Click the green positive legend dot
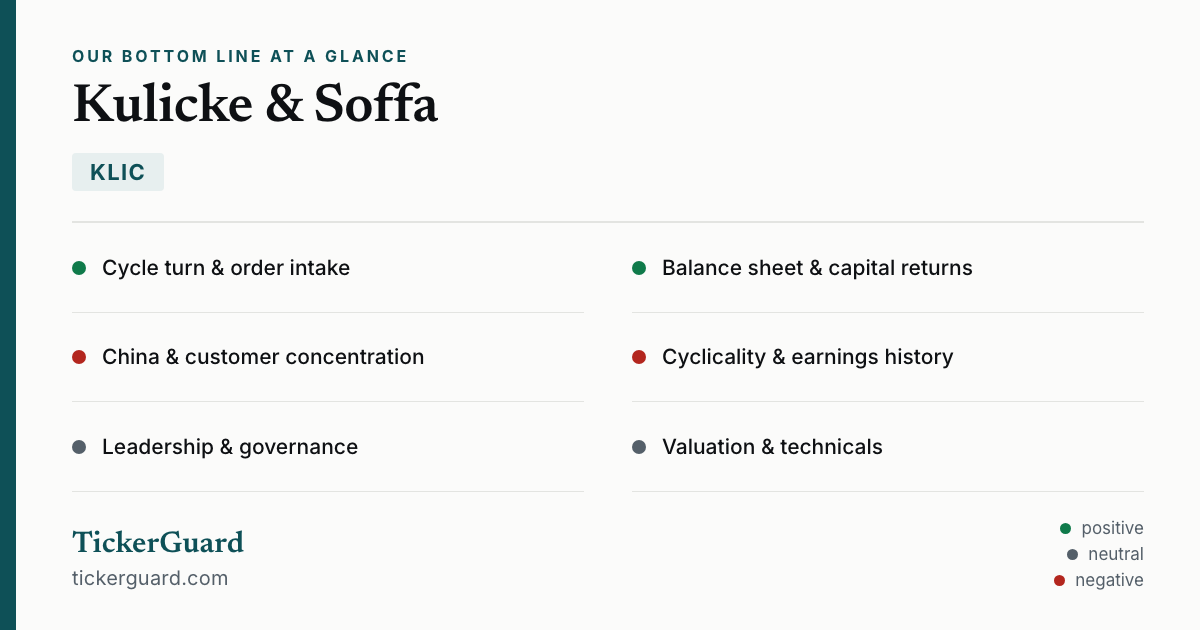Image resolution: width=1200 pixels, height=630 pixels. [x=1065, y=528]
